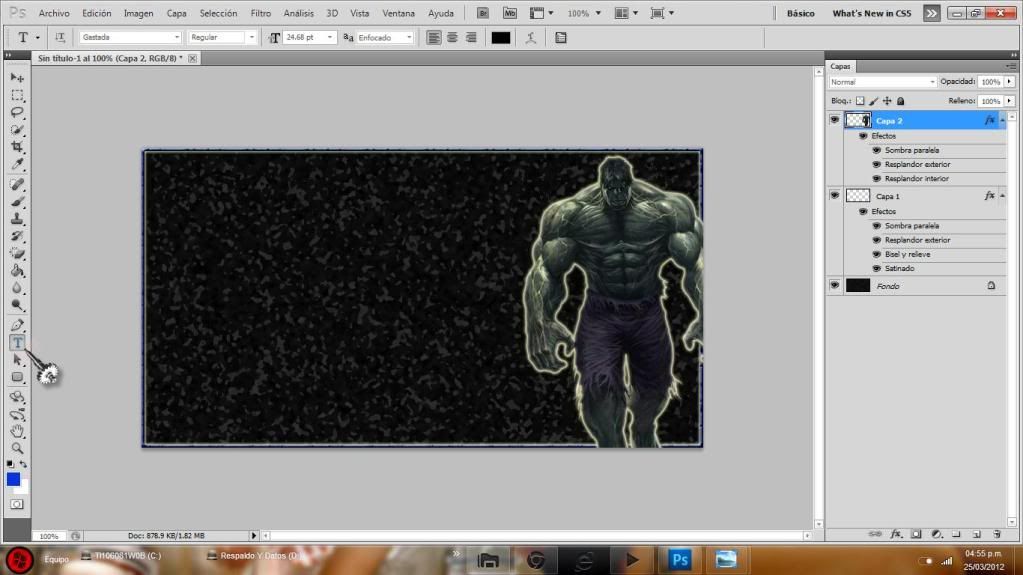
Task: Toggle the Character and Paragraph panels
Action: tap(560, 38)
